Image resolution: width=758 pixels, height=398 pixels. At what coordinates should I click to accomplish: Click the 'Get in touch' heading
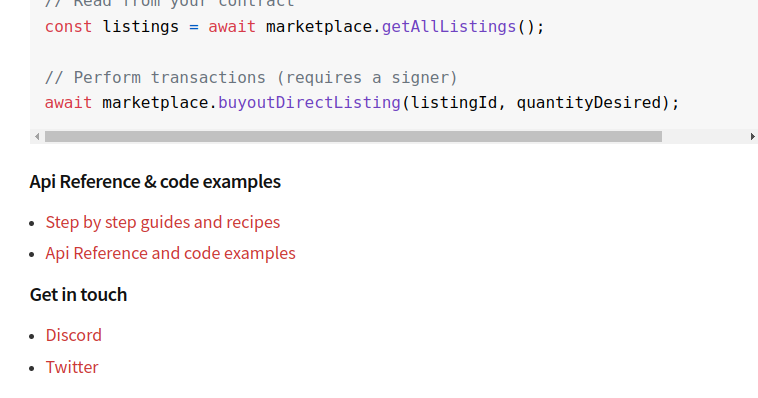click(x=78, y=295)
